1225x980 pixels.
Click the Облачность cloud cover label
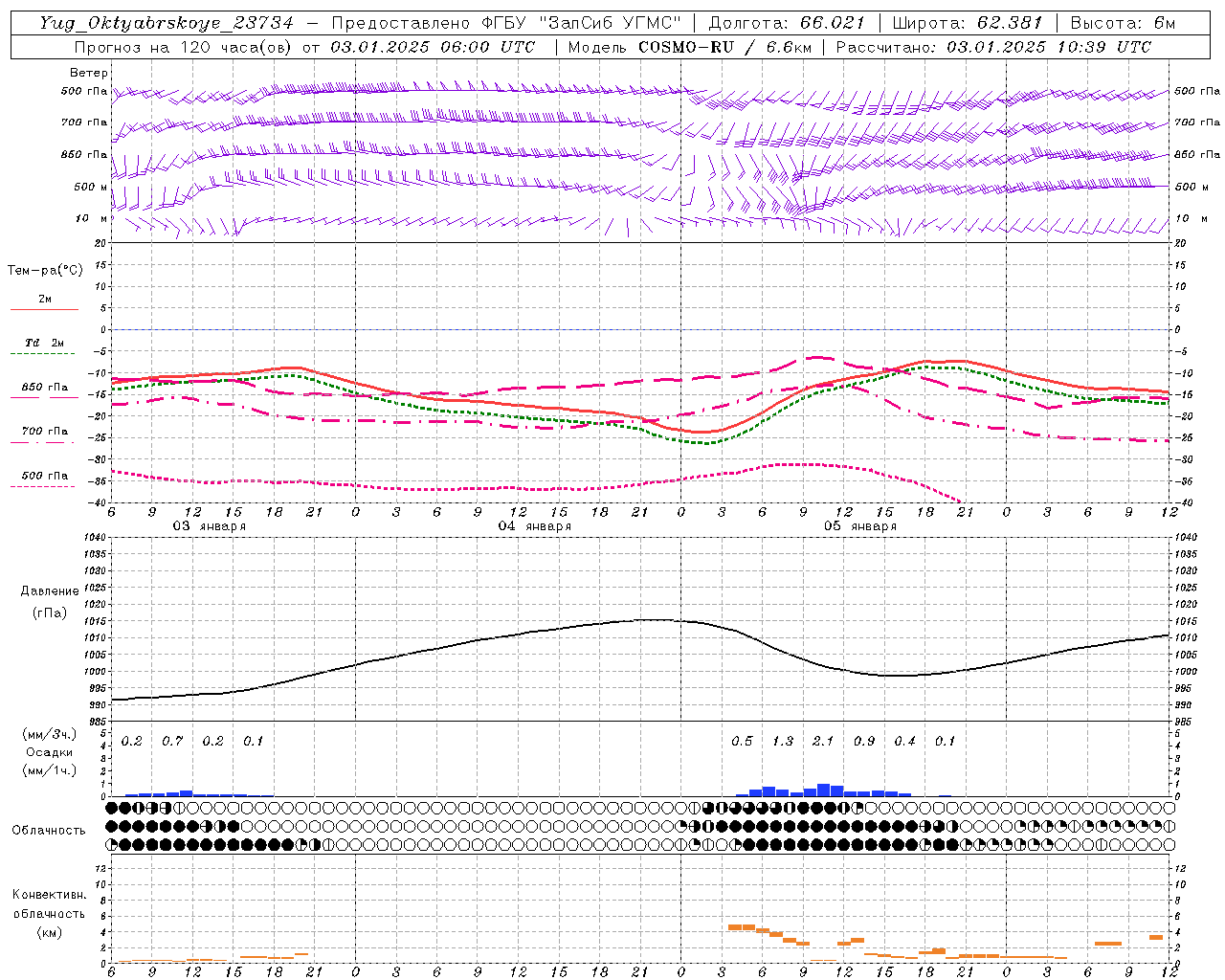tap(49, 830)
